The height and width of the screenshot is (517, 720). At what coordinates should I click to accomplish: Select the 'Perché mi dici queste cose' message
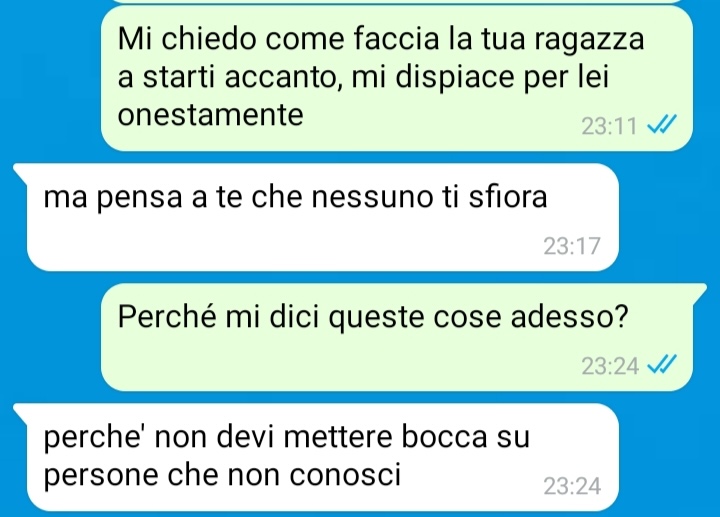(x=403, y=337)
